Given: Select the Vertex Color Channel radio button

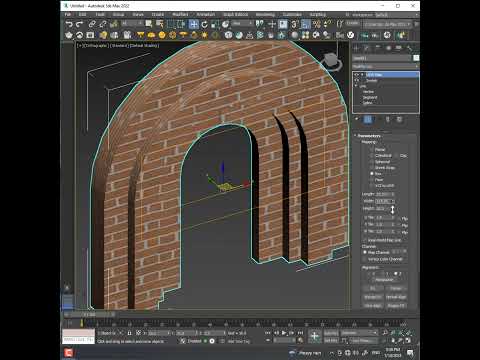Looking at the screenshot, I should (365, 259).
